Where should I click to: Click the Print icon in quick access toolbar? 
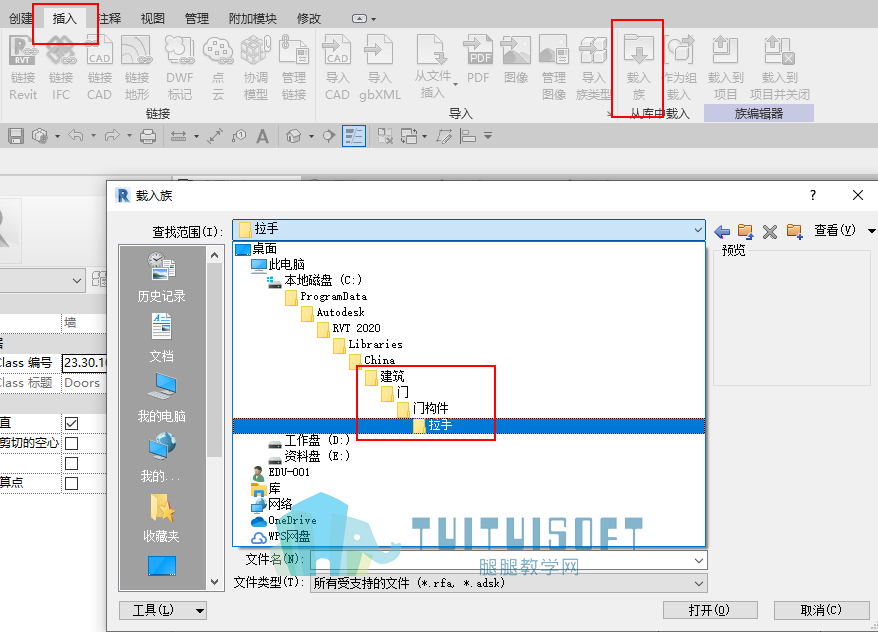click(148, 136)
